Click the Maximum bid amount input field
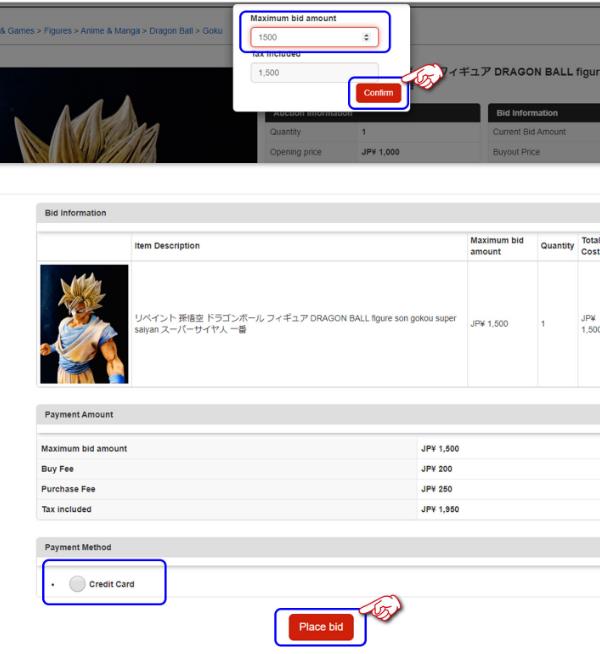This screenshot has height=654, width=600. (x=314, y=38)
